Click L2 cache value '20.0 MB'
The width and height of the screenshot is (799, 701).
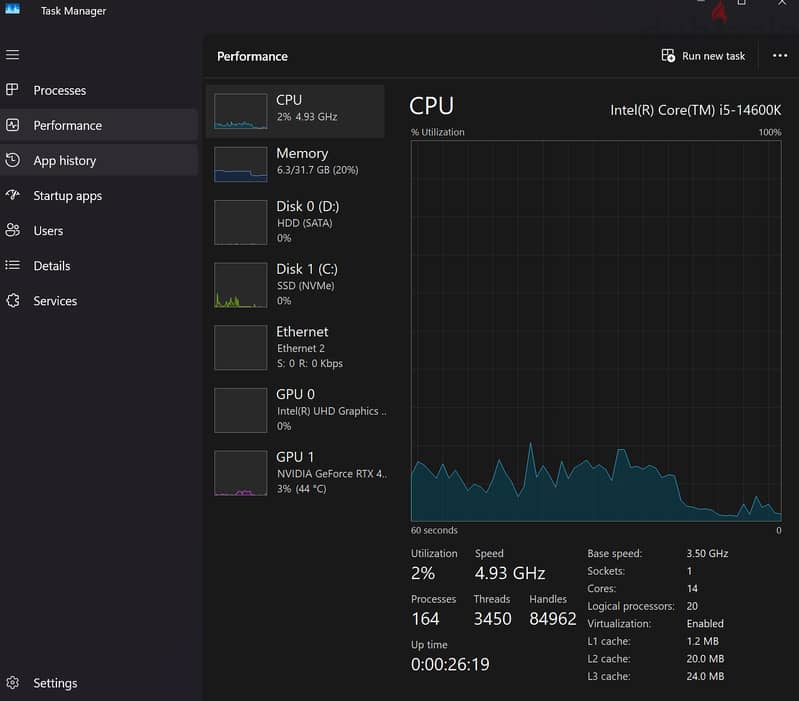coord(705,659)
